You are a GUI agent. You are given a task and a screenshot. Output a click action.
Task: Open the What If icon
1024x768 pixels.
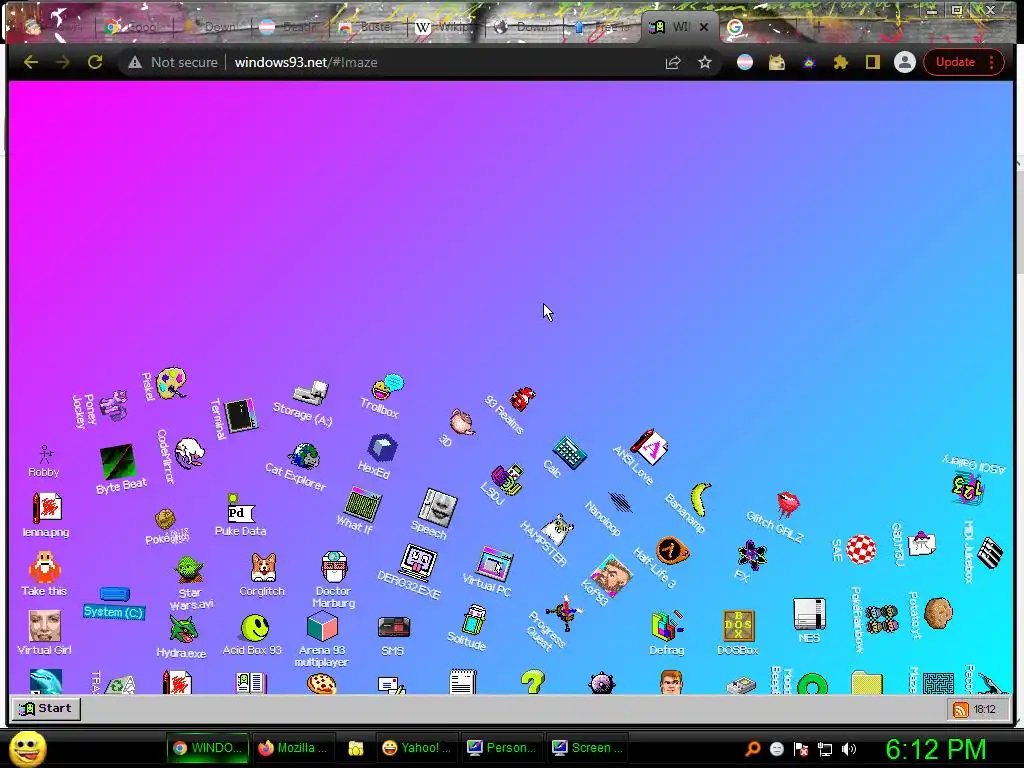(362, 504)
